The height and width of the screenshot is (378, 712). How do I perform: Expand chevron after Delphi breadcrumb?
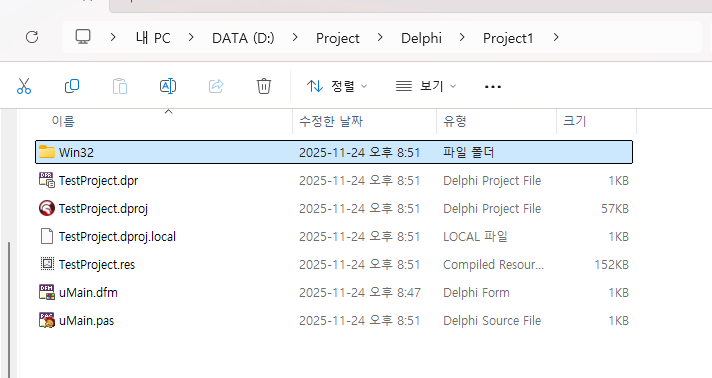462,37
